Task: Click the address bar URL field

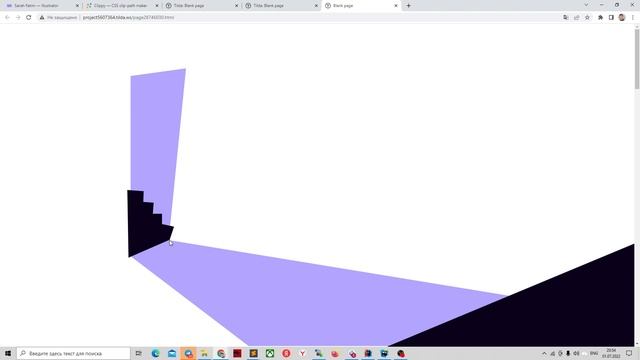Action: coord(128,18)
